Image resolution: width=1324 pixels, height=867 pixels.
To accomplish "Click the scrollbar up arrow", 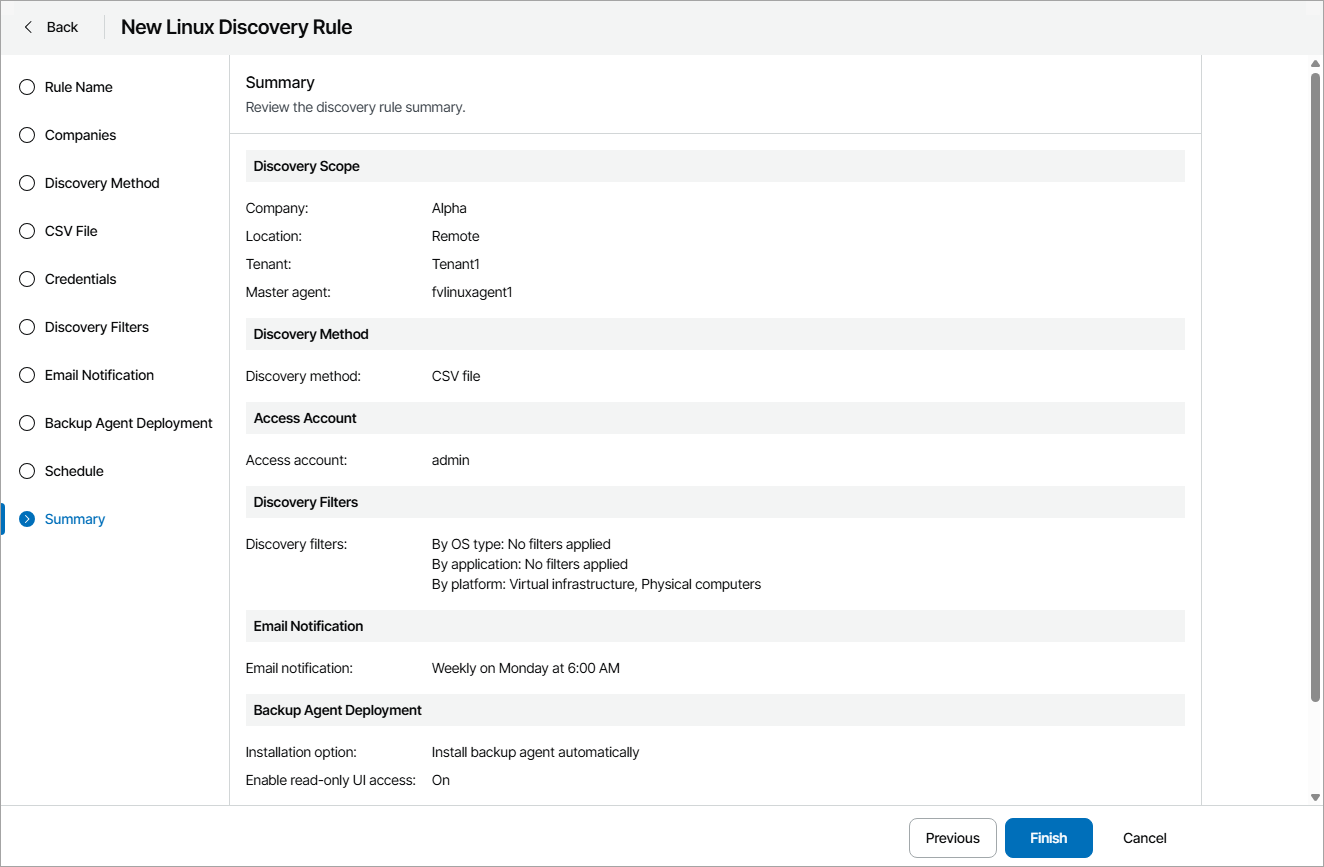I will point(1315,64).
